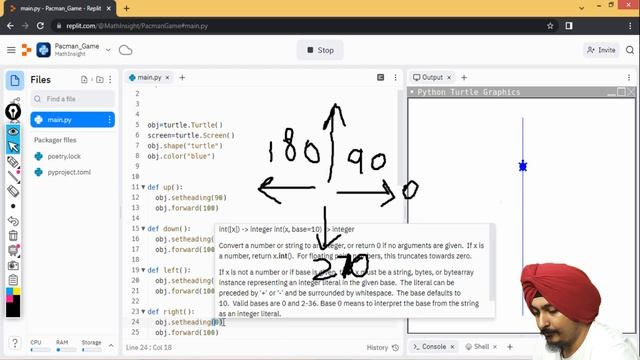Create a new folder in Files panel
The width and height of the screenshot is (640, 360).
[100, 80]
